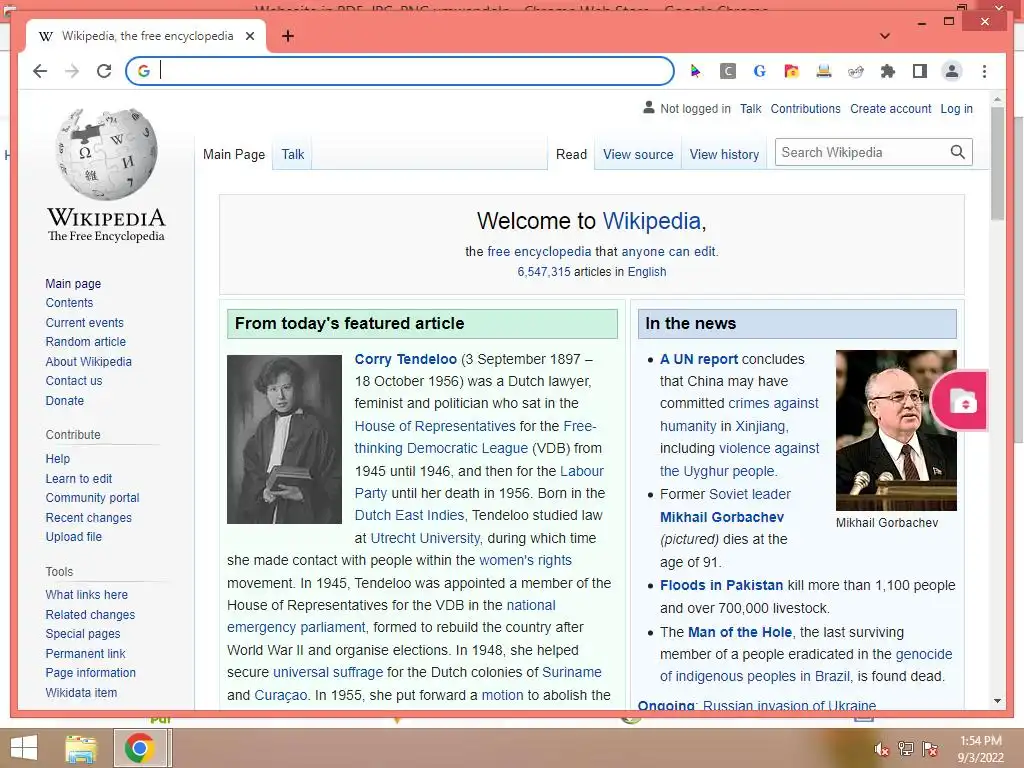Click the blue G extension icon
Screen dimensions: 1024x768
[x=760, y=71]
